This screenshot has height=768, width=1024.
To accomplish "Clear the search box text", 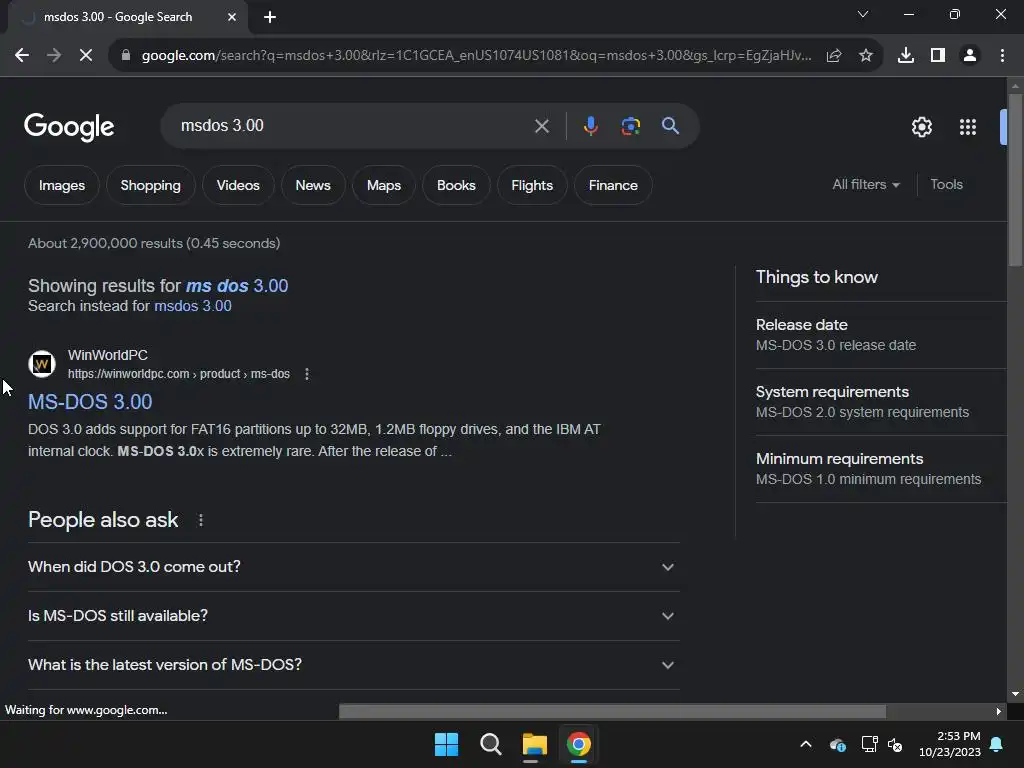I will click(x=541, y=126).
